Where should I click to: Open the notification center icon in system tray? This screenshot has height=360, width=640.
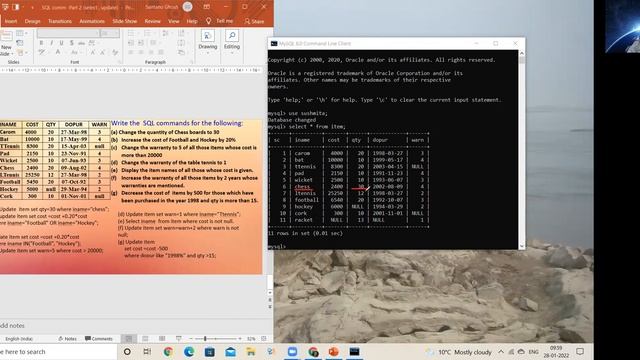pos(580,352)
